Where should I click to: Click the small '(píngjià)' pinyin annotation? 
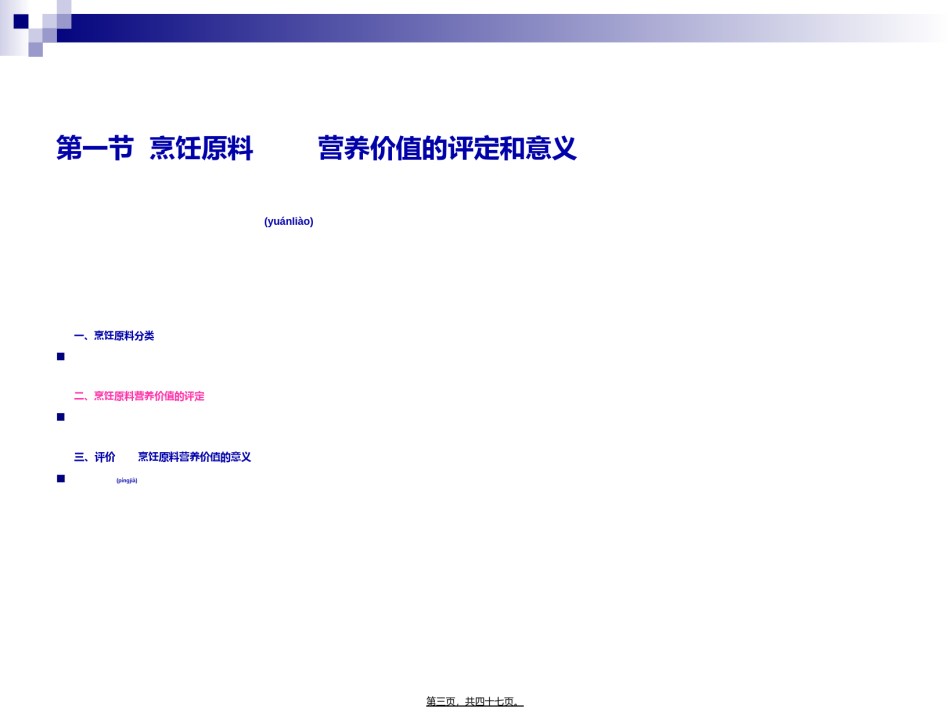[127, 480]
